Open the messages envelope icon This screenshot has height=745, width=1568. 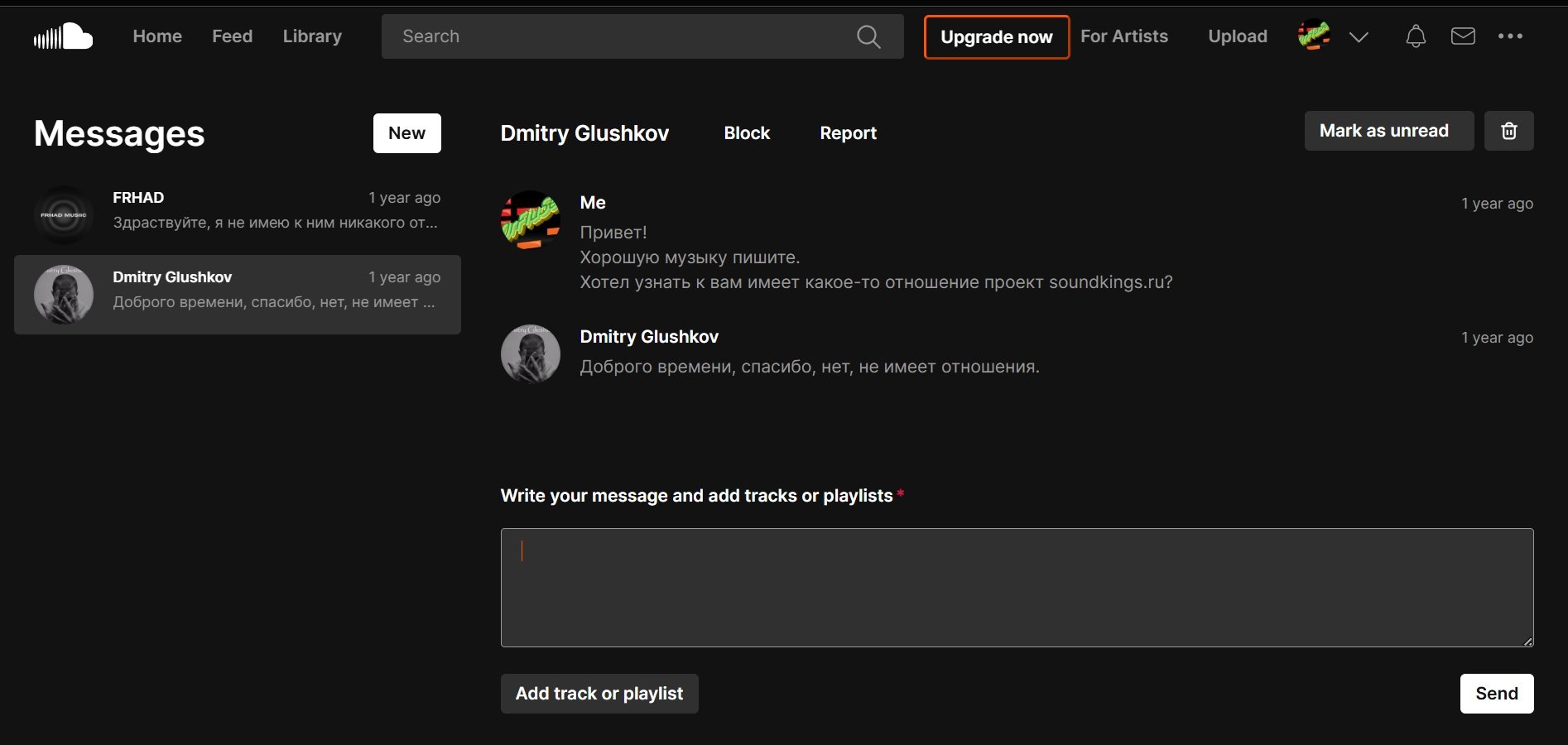(1463, 36)
